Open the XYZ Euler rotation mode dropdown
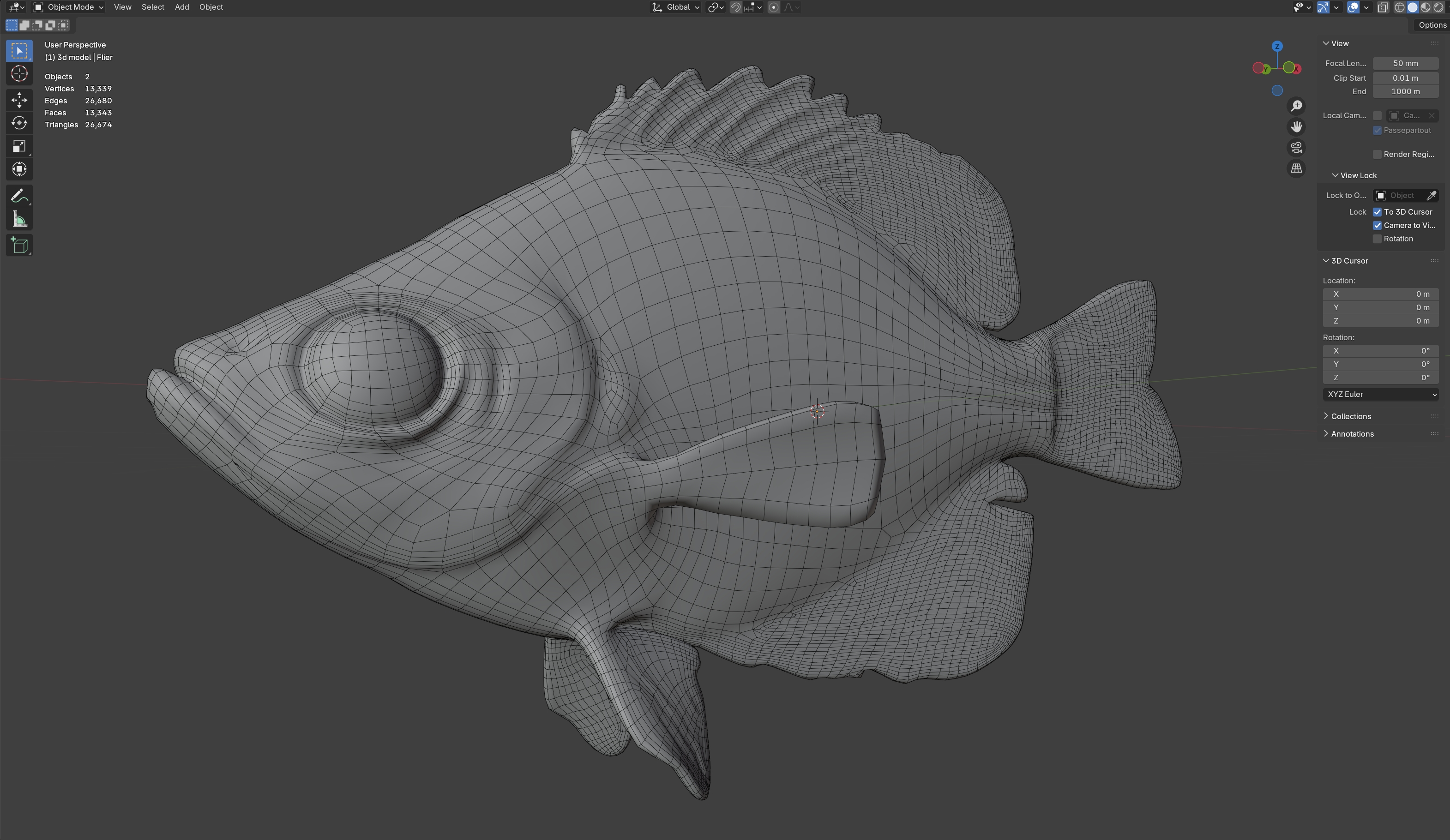 pos(1381,394)
